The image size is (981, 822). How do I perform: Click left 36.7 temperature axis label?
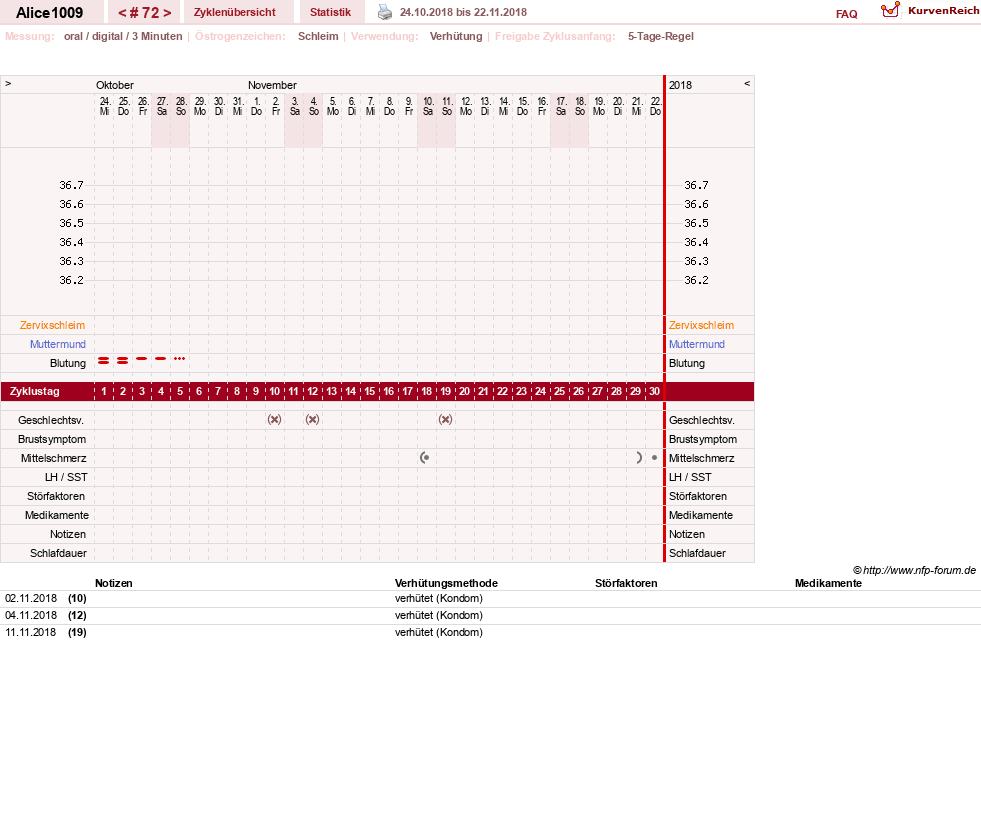(71, 185)
